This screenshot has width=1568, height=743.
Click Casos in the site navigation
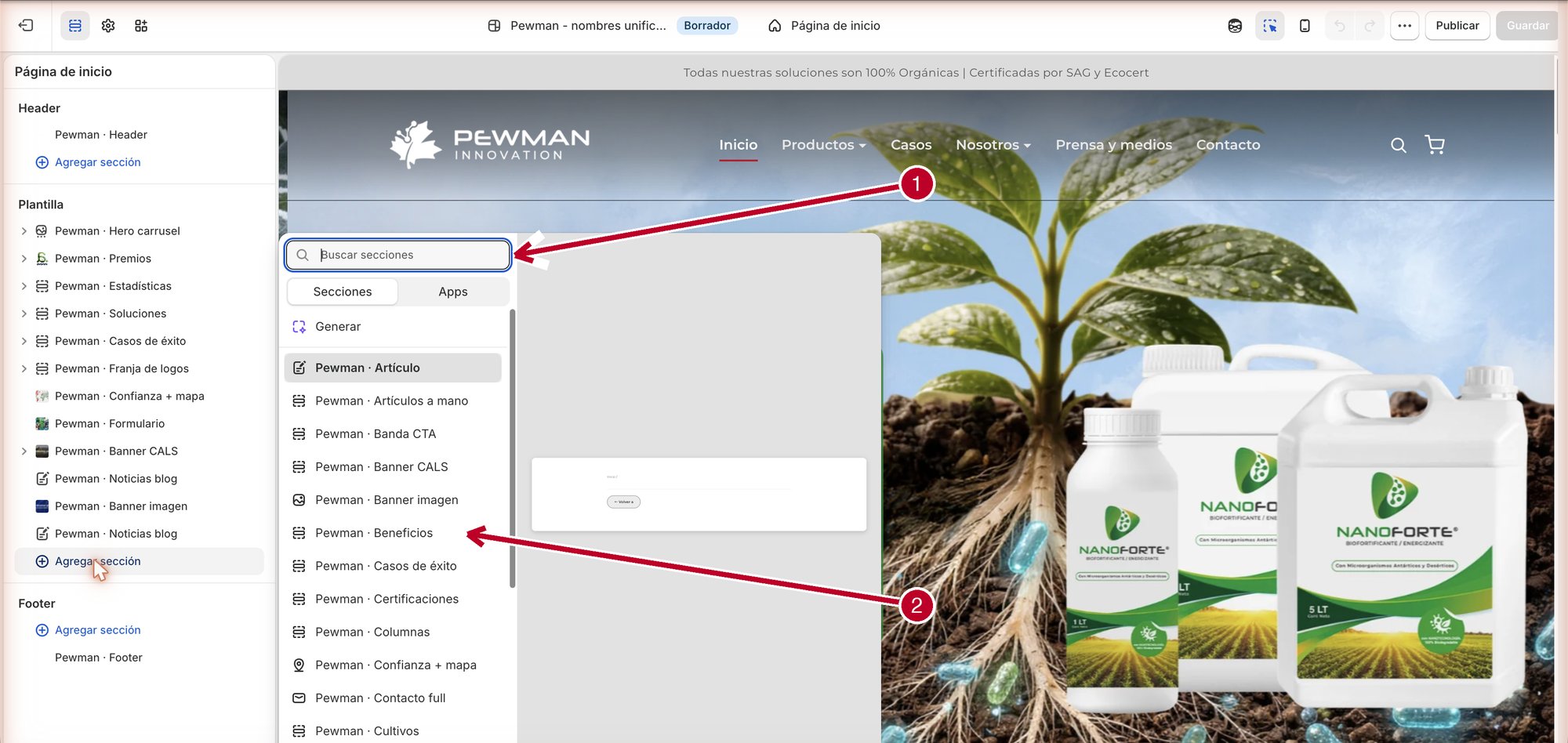(x=911, y=145)
